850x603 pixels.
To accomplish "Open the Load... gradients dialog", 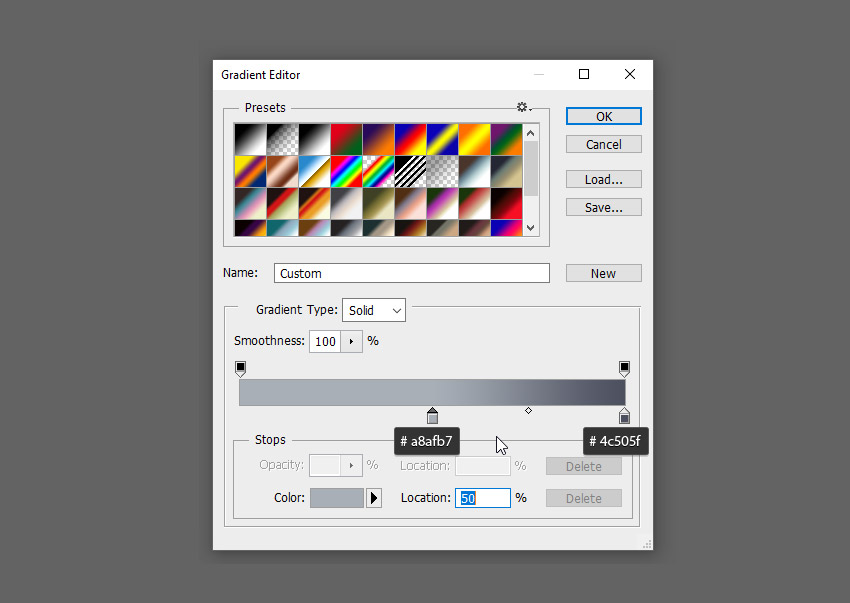I will pyautogui.click(x=603, y=179).
